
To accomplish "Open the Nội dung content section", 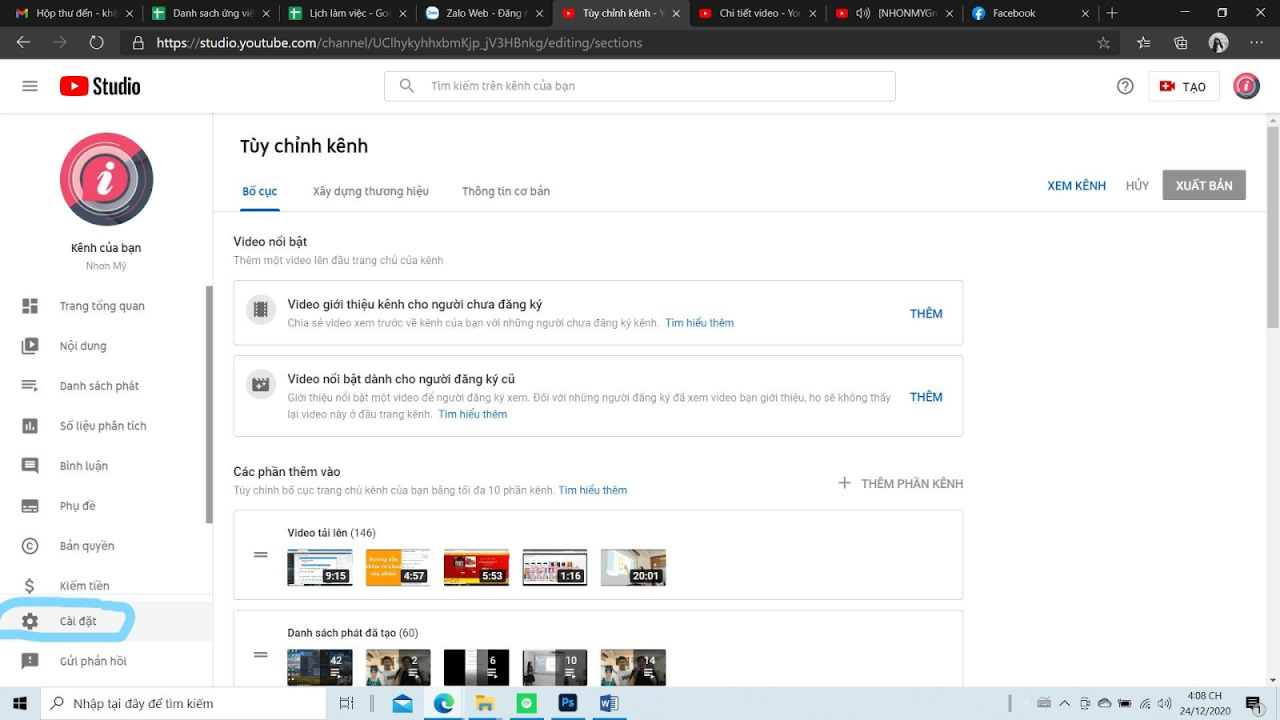I will point(82,345).
